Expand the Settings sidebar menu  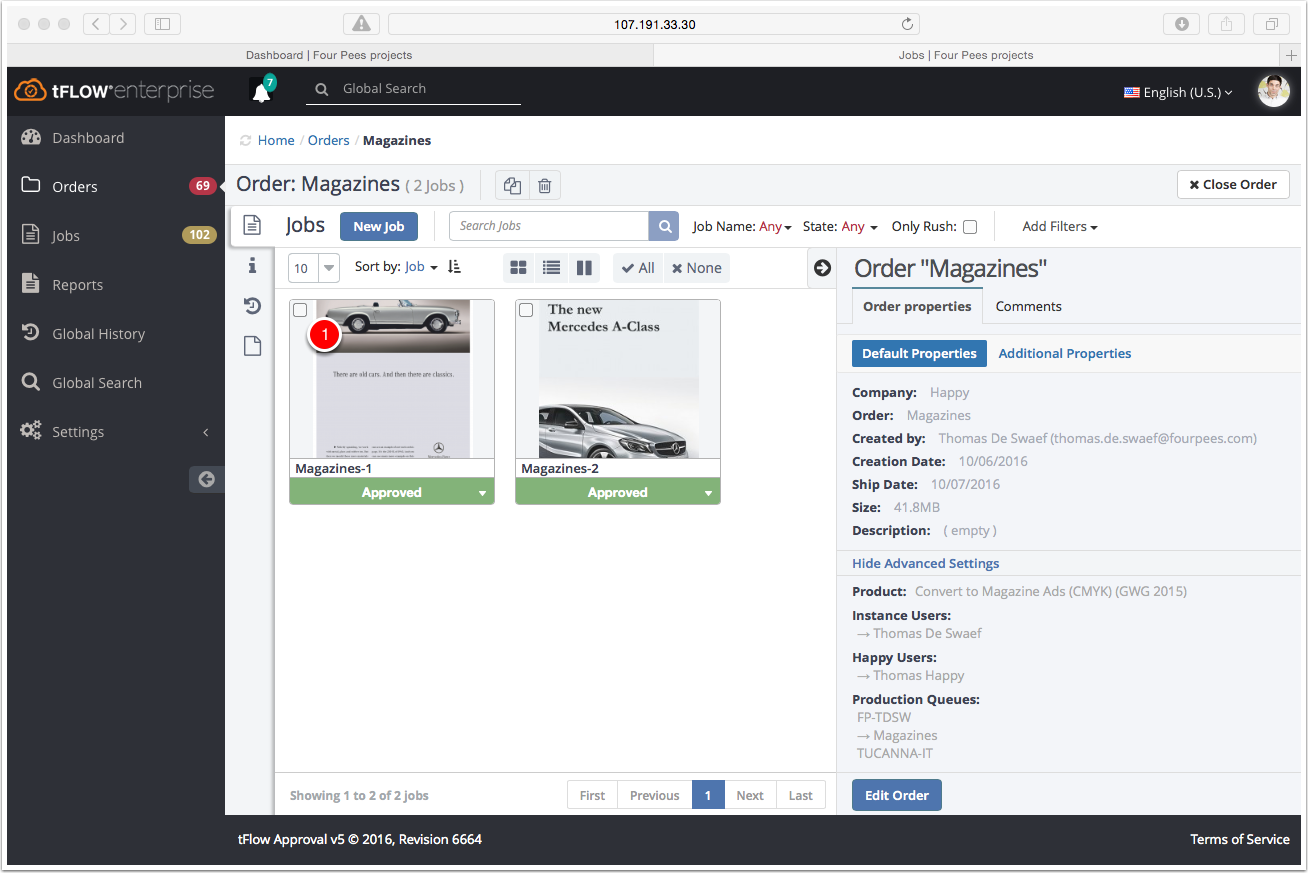[x=116, y=432]
